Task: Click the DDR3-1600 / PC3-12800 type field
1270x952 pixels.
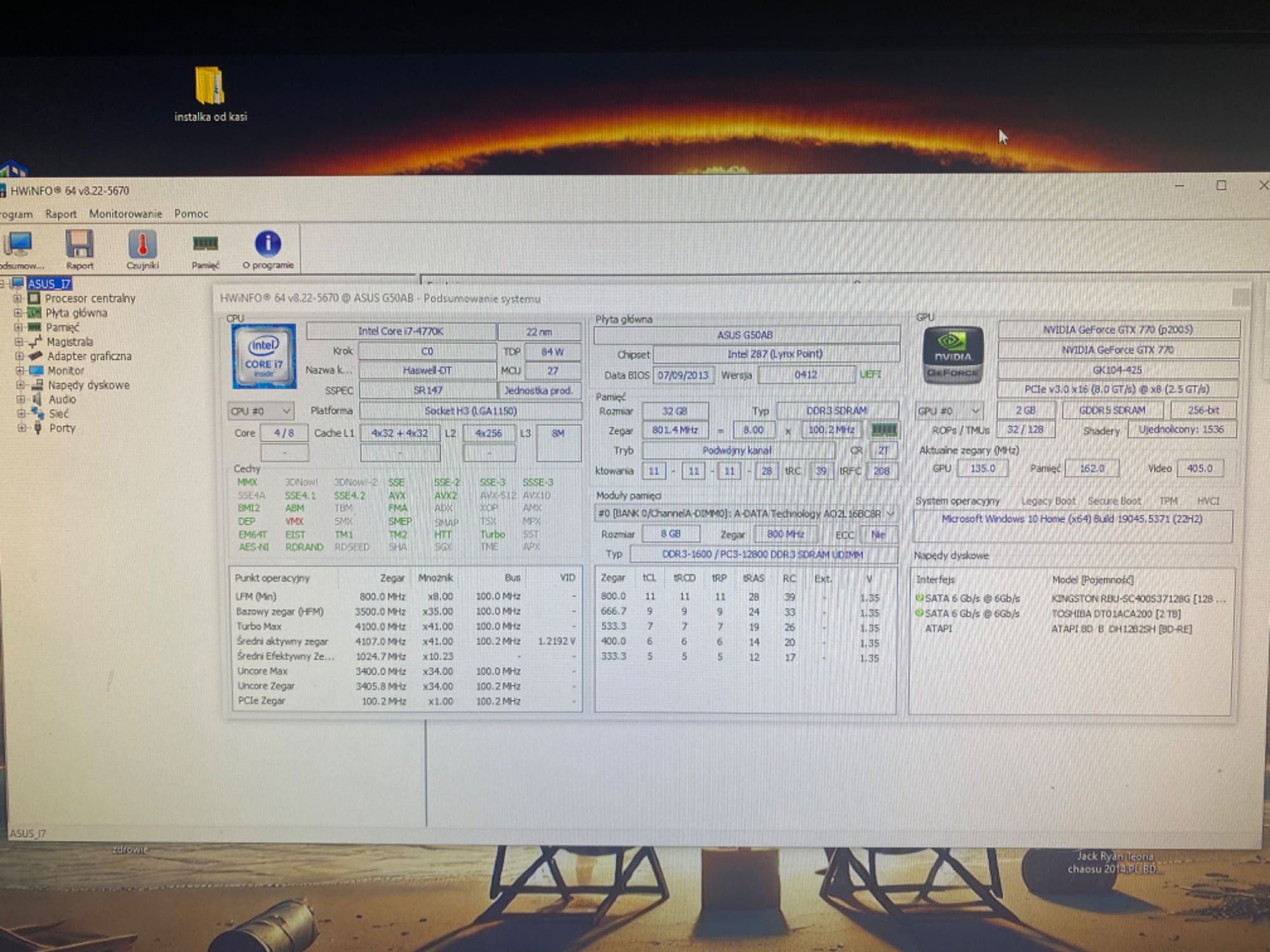Action: coord(763,555)
